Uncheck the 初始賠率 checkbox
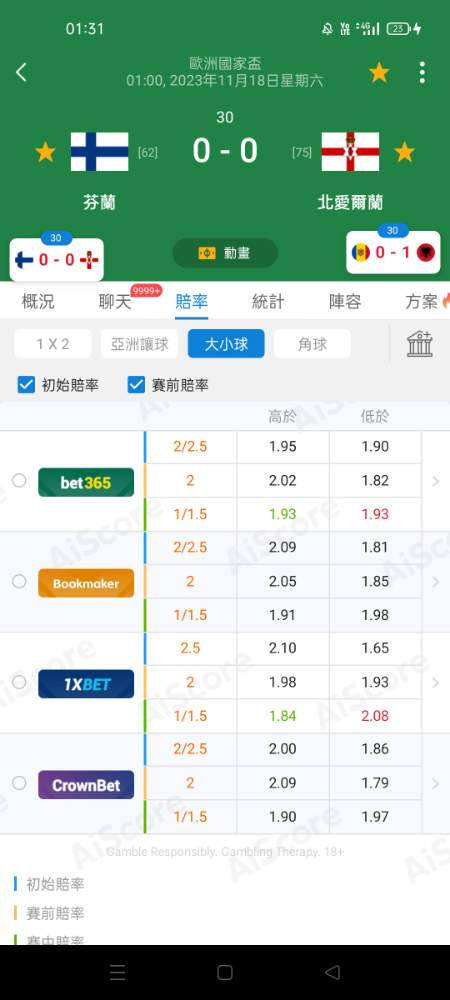Viewport: 450px width, 1000px height. click(27, 385)
